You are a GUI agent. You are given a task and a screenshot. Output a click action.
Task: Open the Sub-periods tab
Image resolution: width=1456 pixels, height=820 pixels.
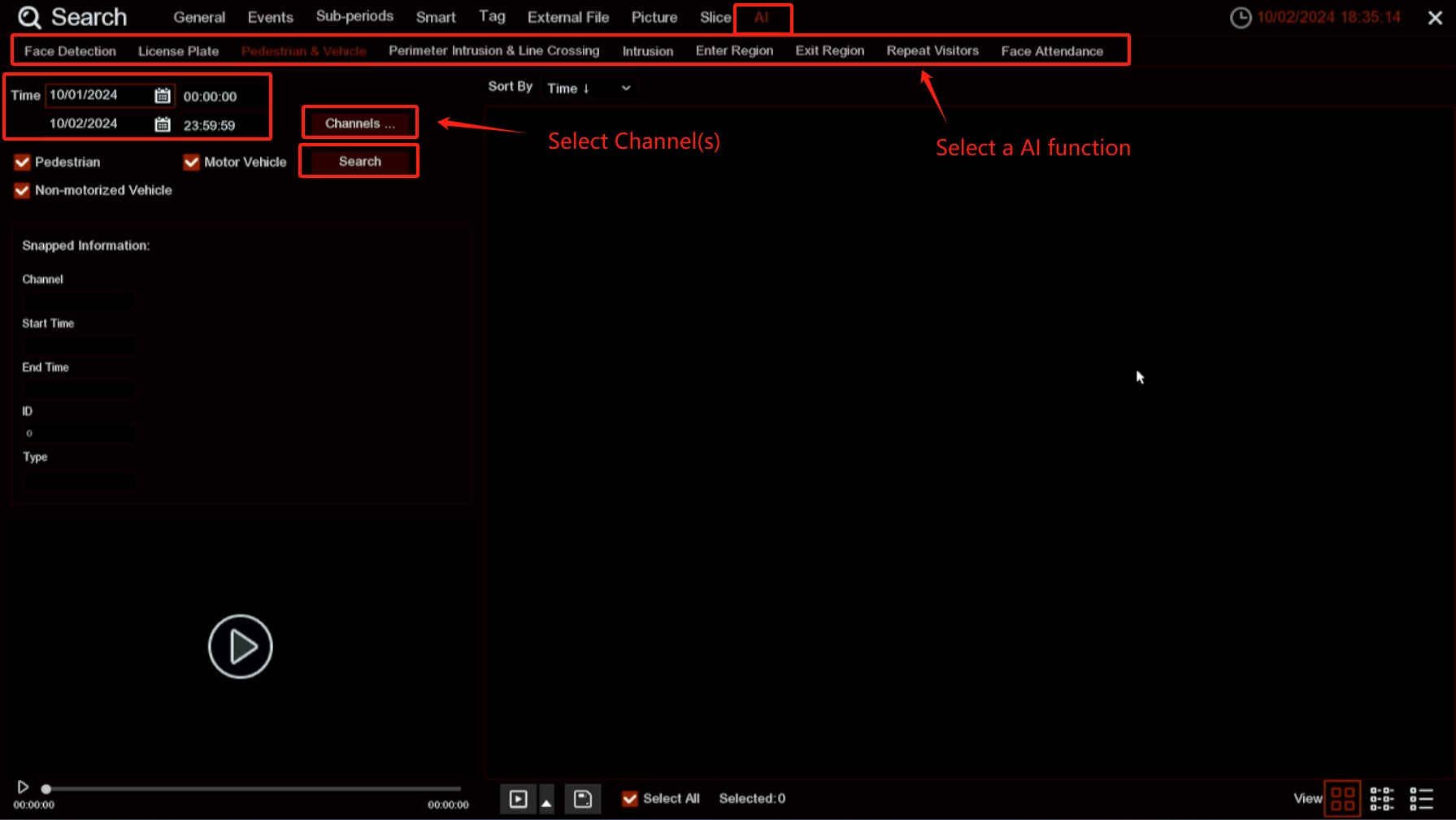click(354, 16)
